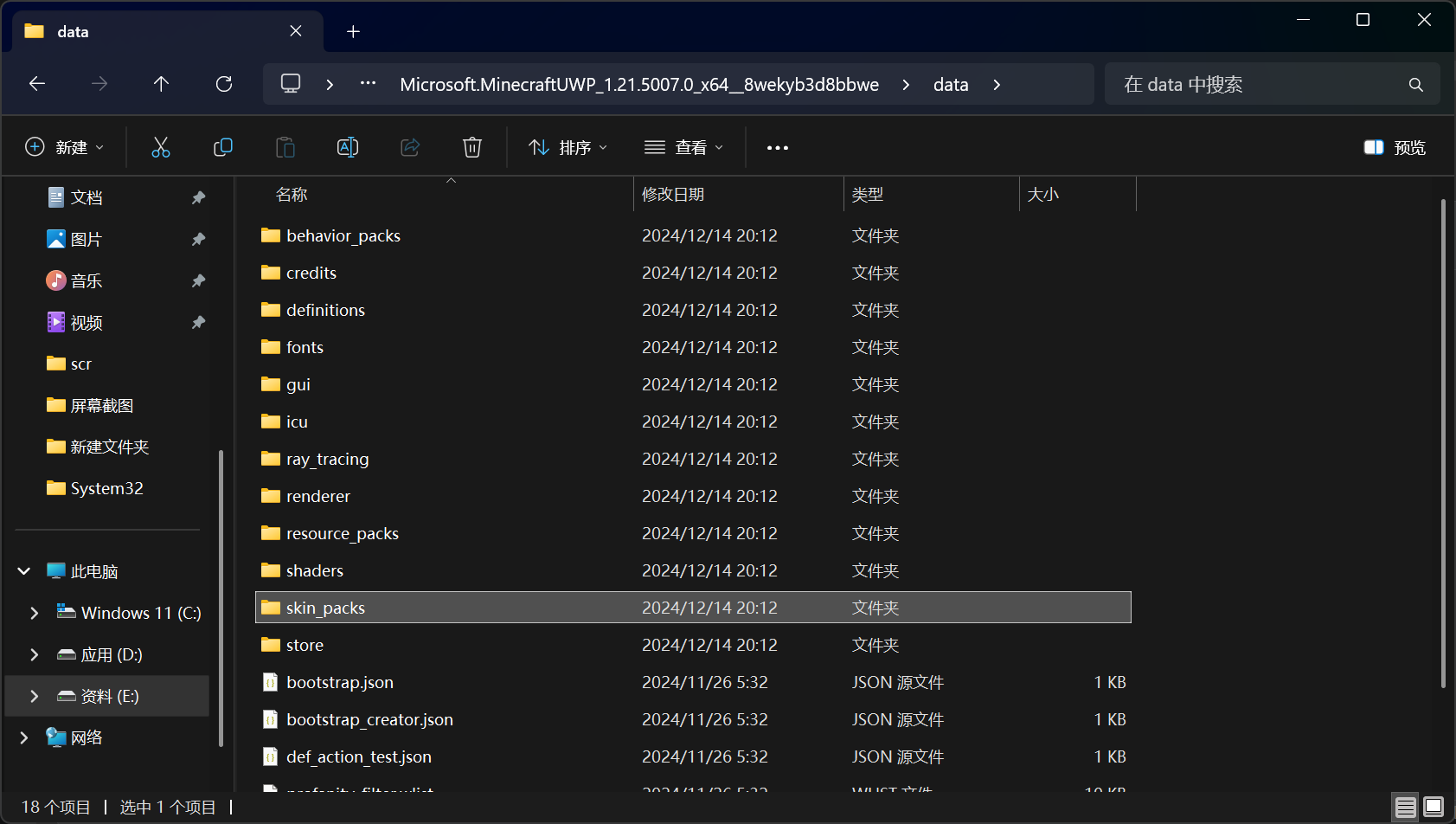
Task: Open the 查看 view dropdown
Action: pyautogui.click(x=684, y=147)
